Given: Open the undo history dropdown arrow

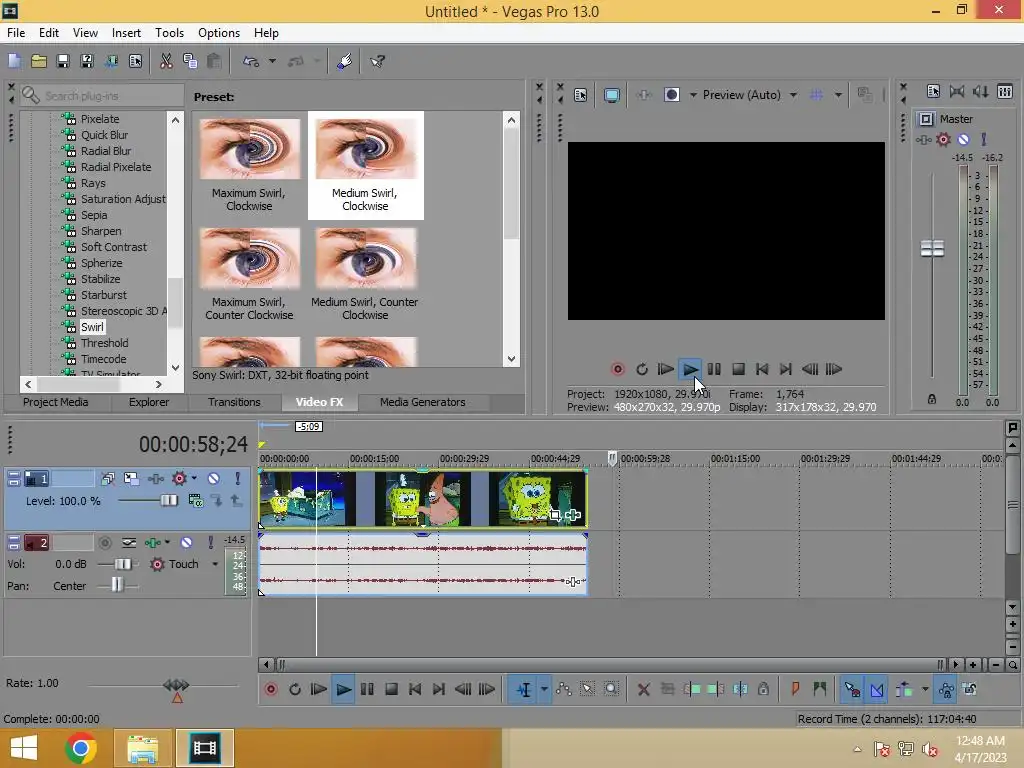Looking at the screenshot, I should 272,61.
